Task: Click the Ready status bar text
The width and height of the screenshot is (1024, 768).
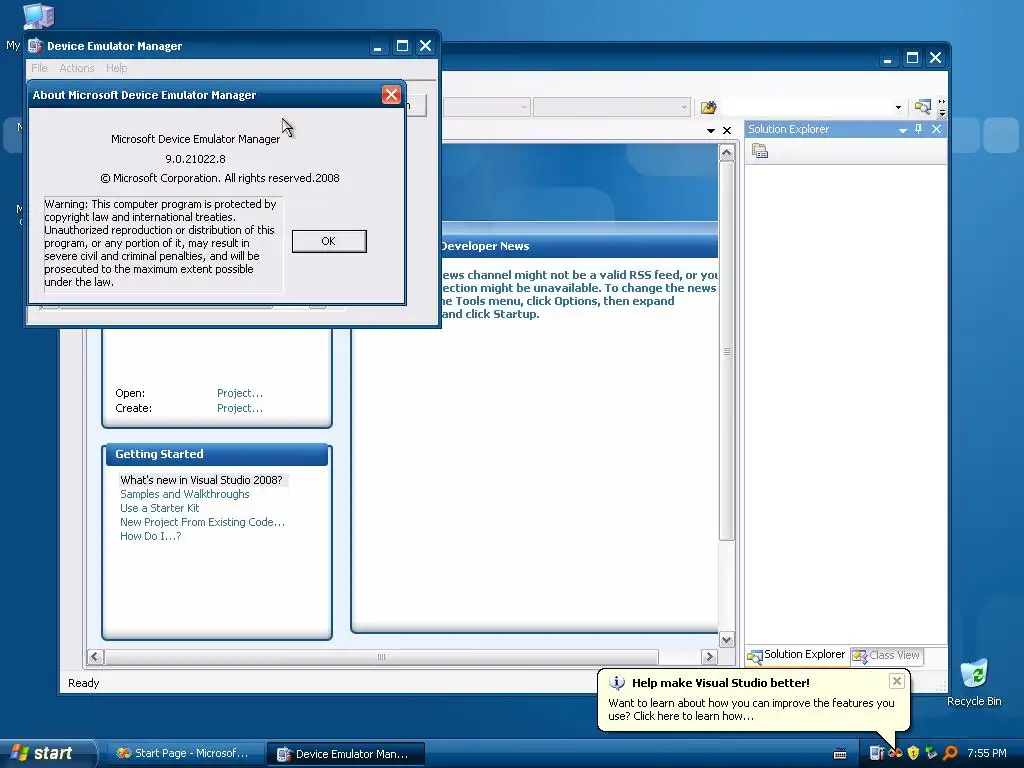Action: [x=84, y=683]
